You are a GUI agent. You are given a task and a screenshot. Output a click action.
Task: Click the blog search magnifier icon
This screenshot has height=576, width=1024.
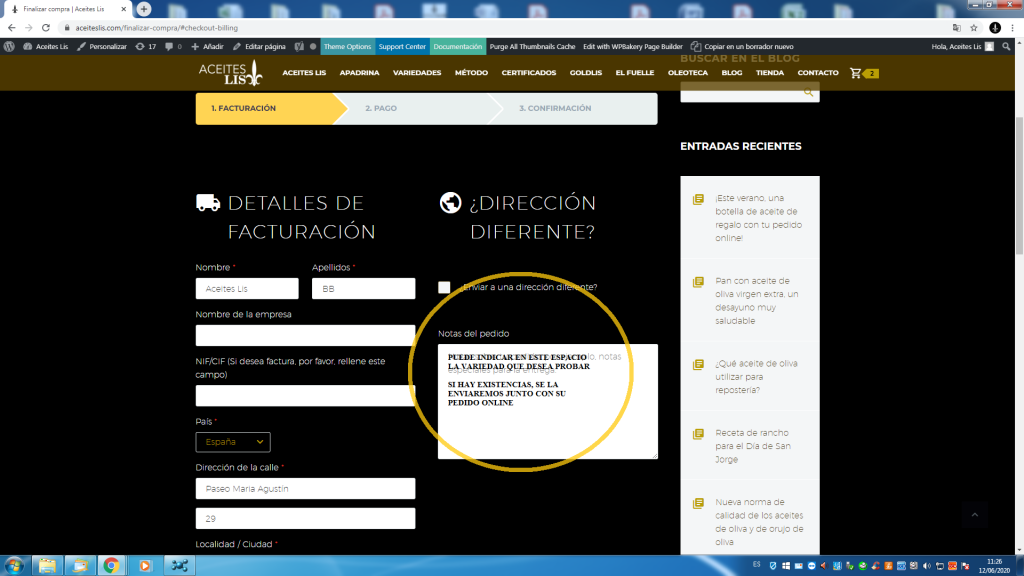pyautogui.click(x=808, y=92)
